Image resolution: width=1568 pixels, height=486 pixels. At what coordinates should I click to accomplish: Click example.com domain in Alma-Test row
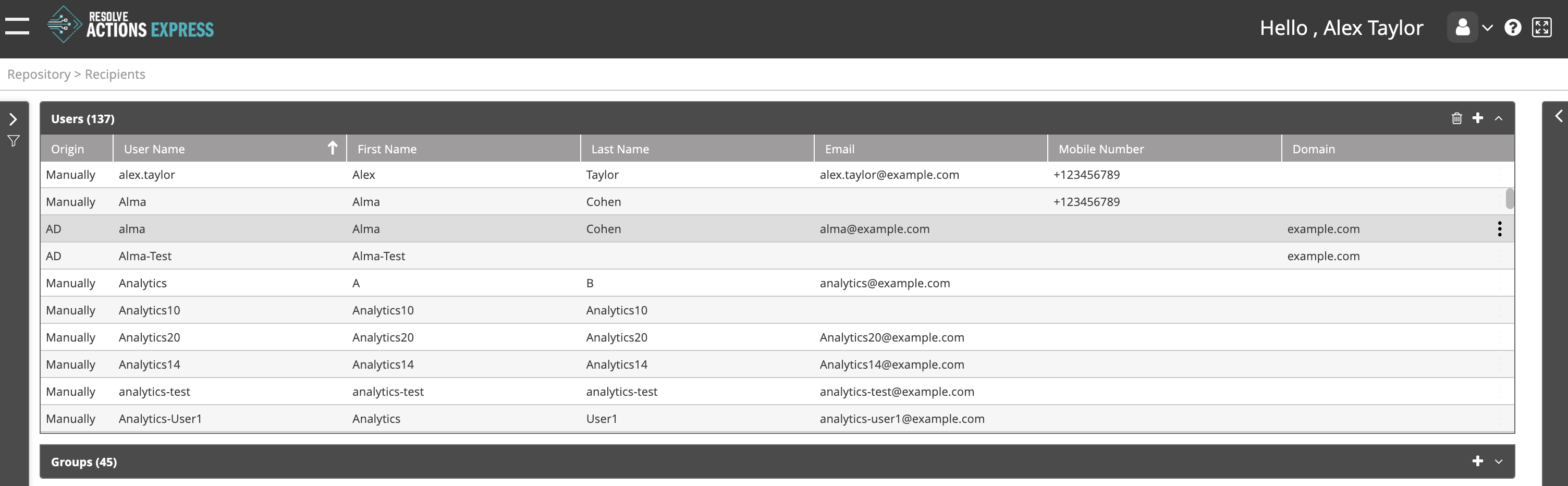click(1322, 256)
